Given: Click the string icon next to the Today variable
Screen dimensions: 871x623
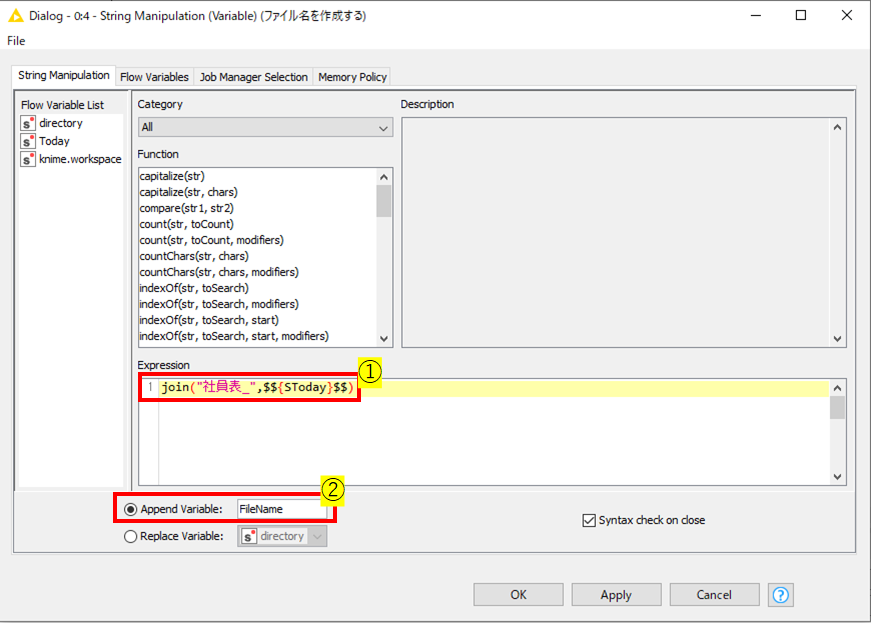Looking at the screenshot, I should [x=27, y=141].
